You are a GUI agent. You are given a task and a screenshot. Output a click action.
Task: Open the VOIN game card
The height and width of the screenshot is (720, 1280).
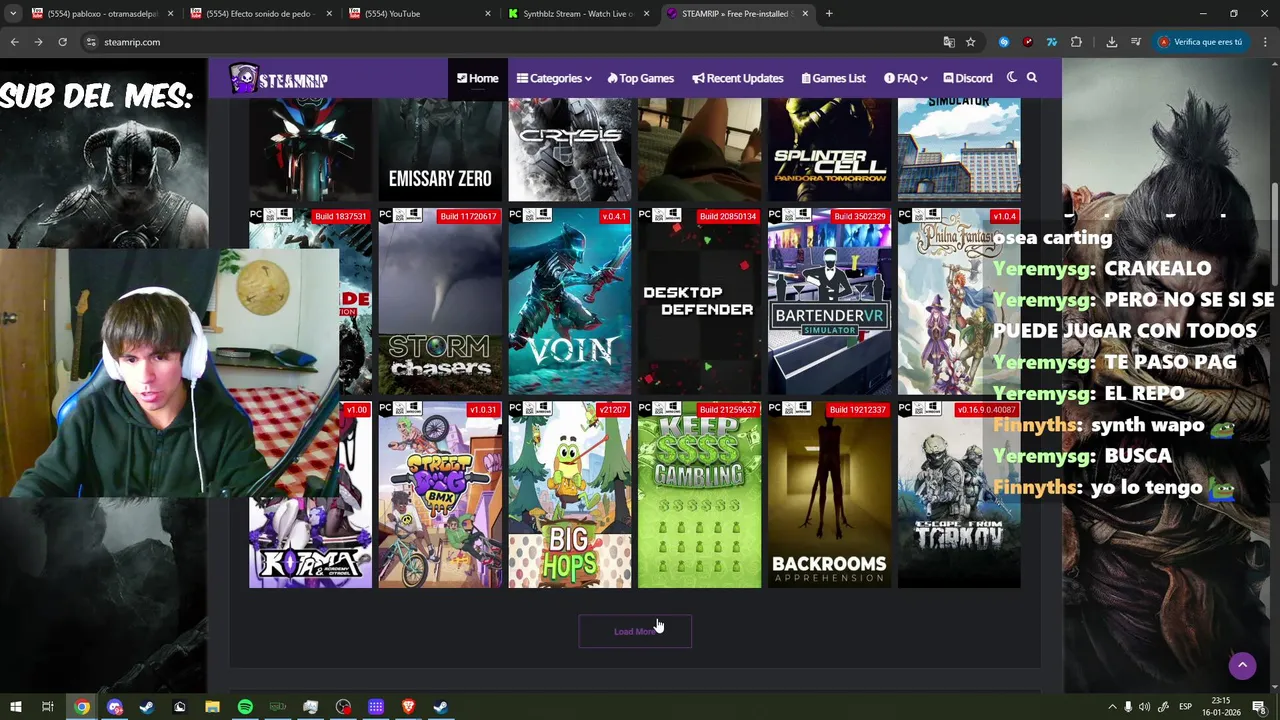(570, 301)
